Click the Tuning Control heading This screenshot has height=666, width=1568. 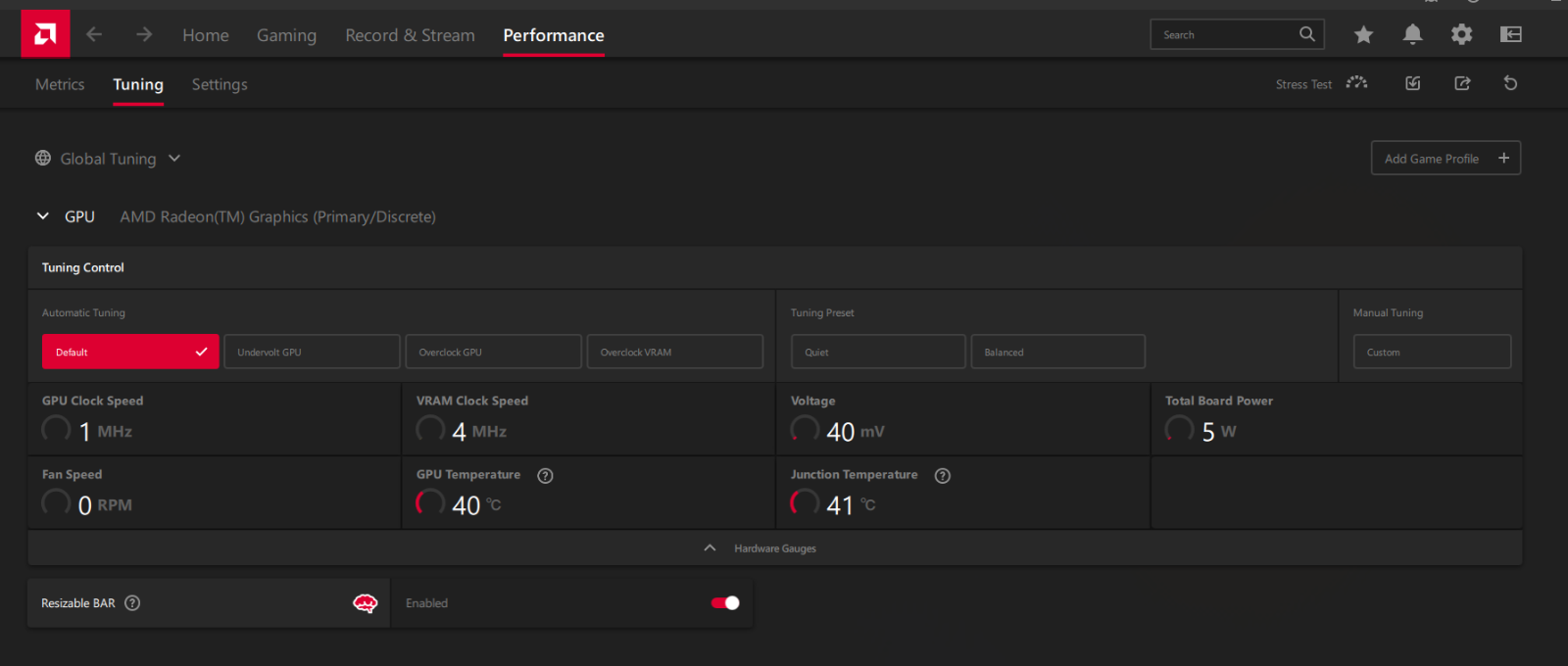coord(83,267)
